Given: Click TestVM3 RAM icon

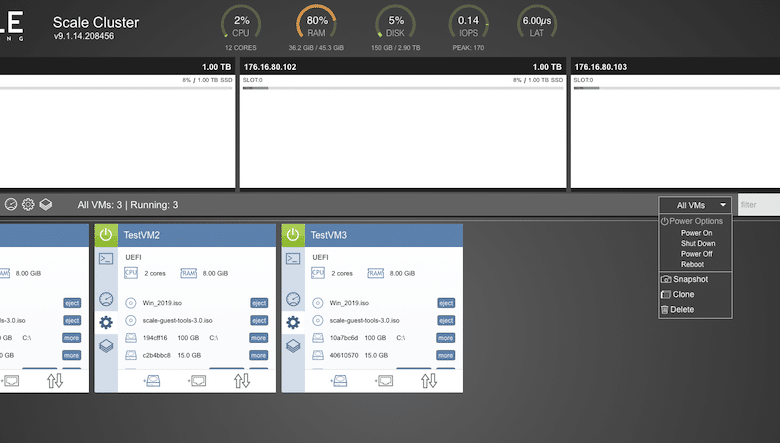Looking at the screenshot, I should [x=376, y=273].
